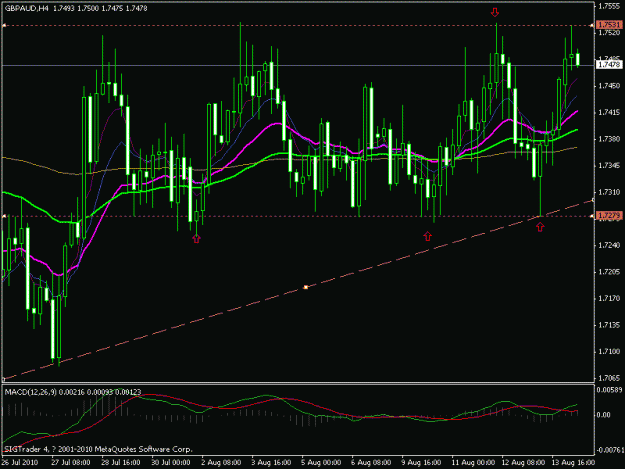Screen dimensions: 625x469
Task: Click the 28 Jul 16:00 time label
Action: pos(121,462)
